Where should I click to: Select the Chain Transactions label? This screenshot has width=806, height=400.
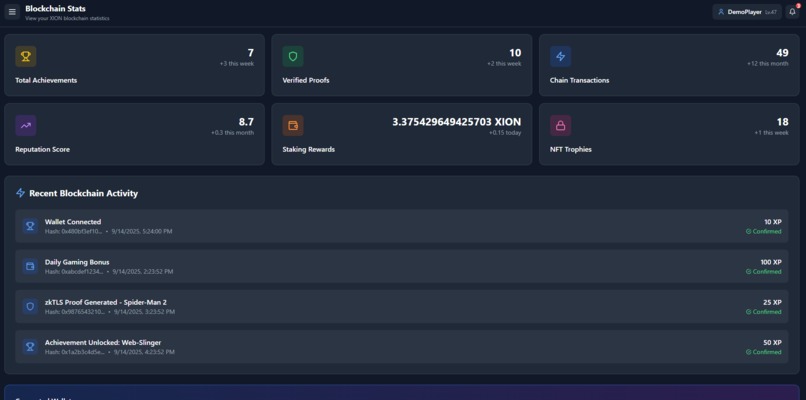(579, 80)
